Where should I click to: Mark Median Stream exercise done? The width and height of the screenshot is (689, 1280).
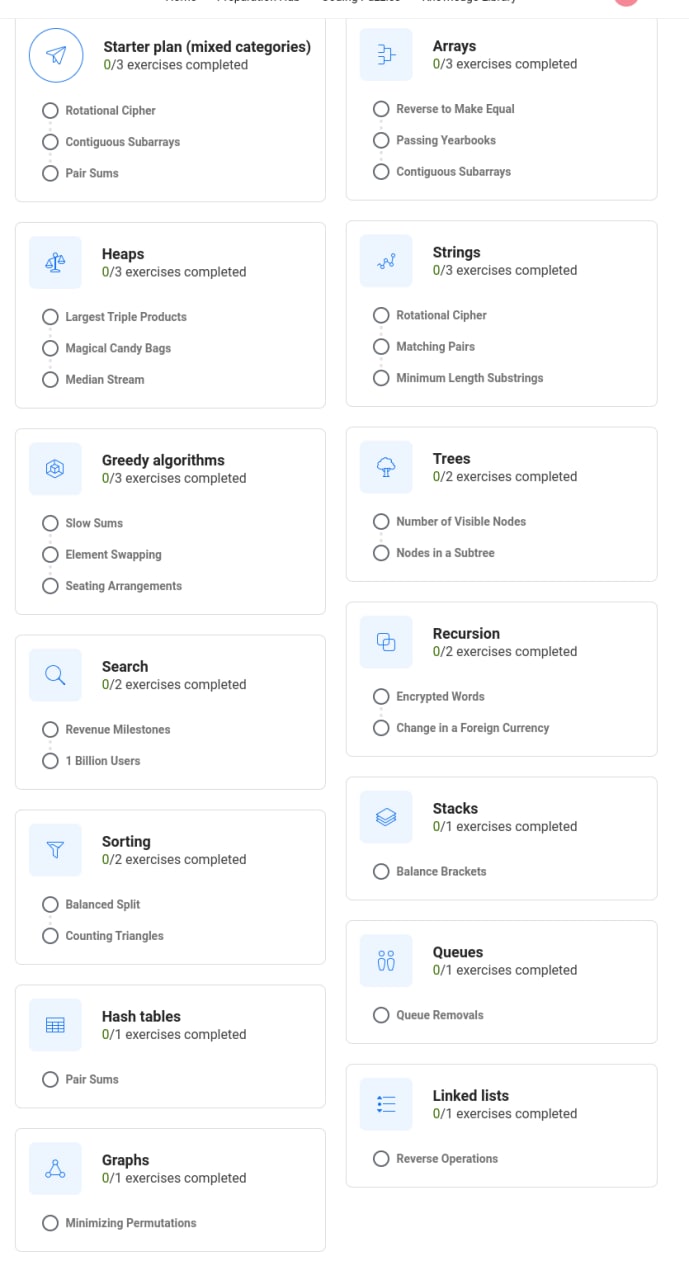pyautogui.click(x=50, y=379)
